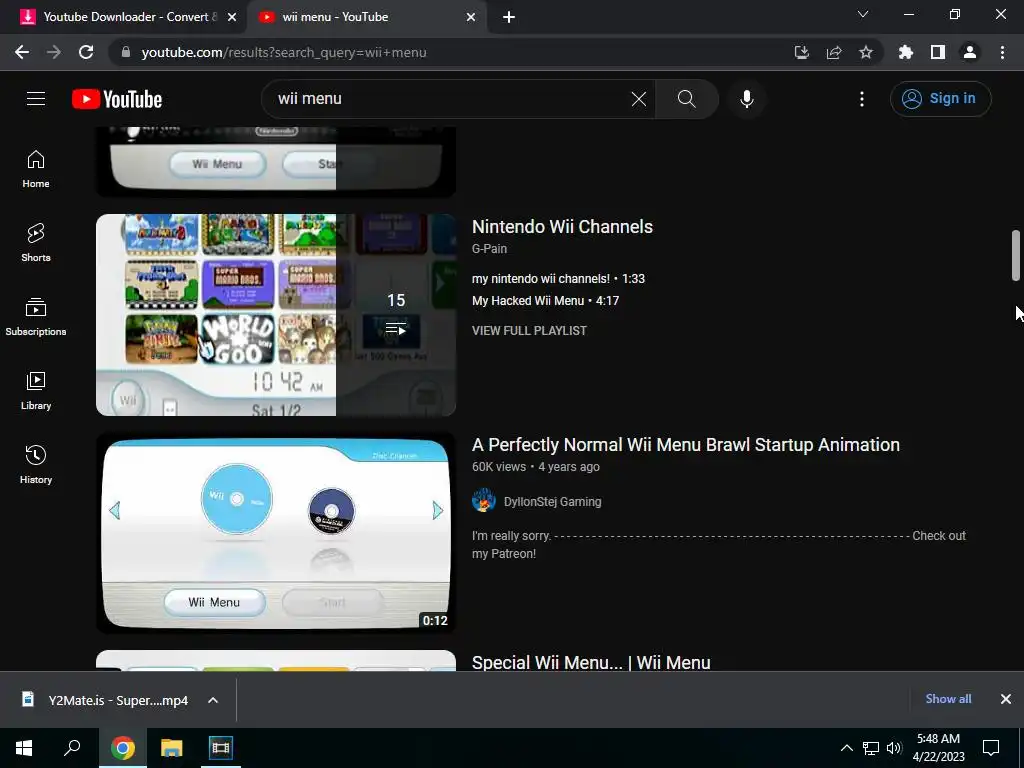Open DyllonStej Gaming channel avatar

tap(484, 501)
